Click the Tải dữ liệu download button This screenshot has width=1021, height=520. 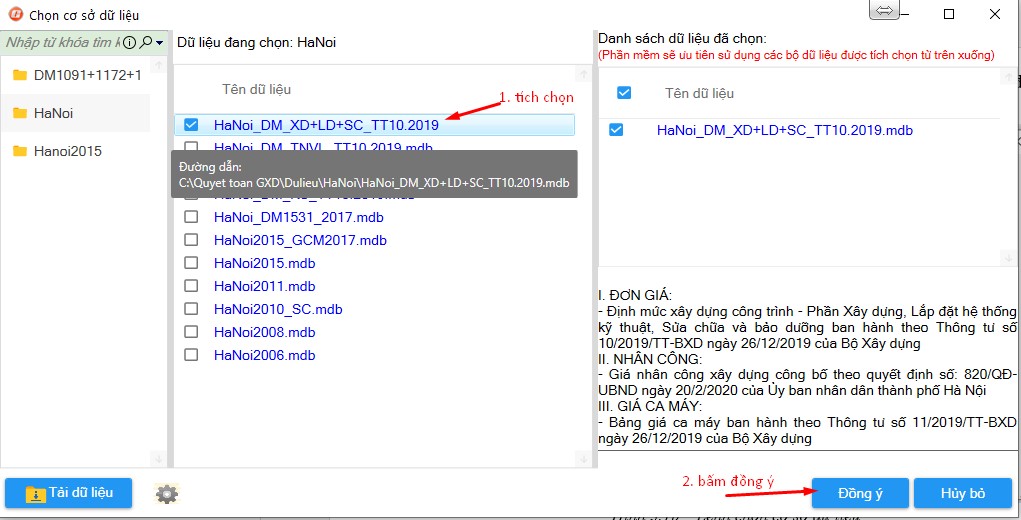click(x=68, y=493)
